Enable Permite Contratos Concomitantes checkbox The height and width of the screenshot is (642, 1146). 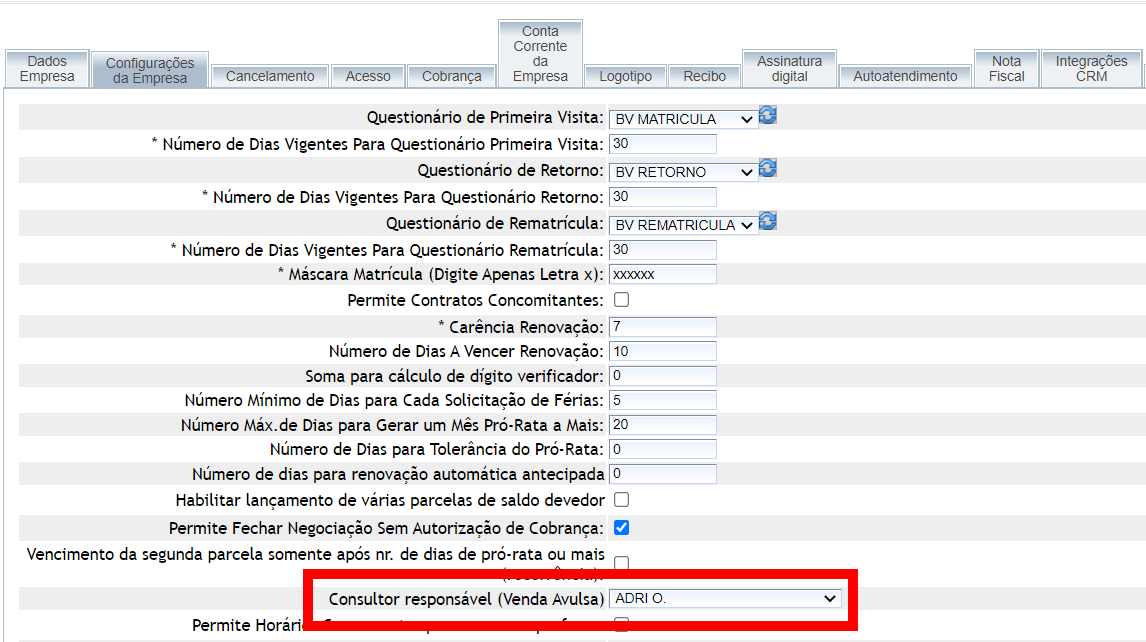click(x=621, y=300)
